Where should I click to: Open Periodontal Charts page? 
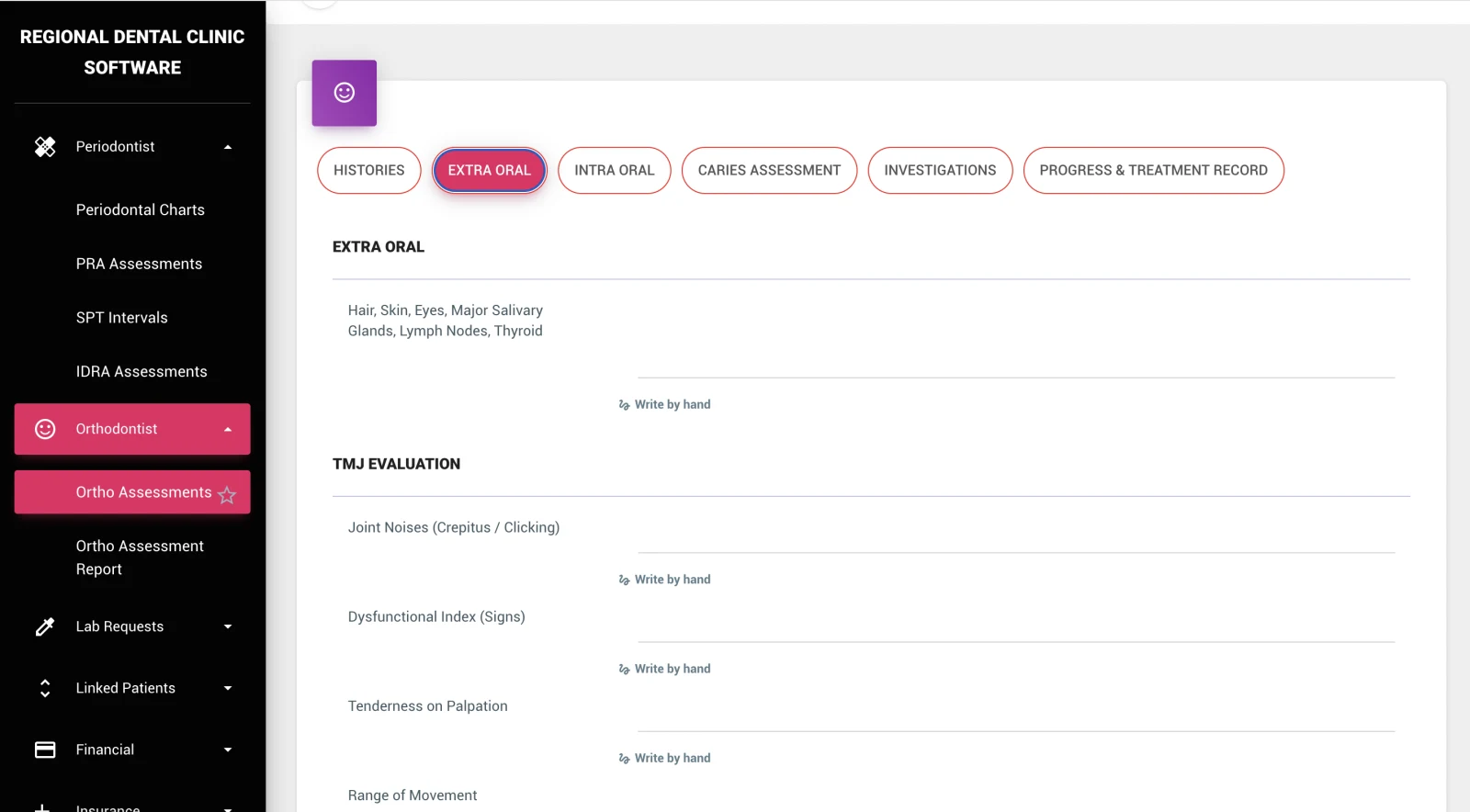pyautogui.click(x=141, y=210)
